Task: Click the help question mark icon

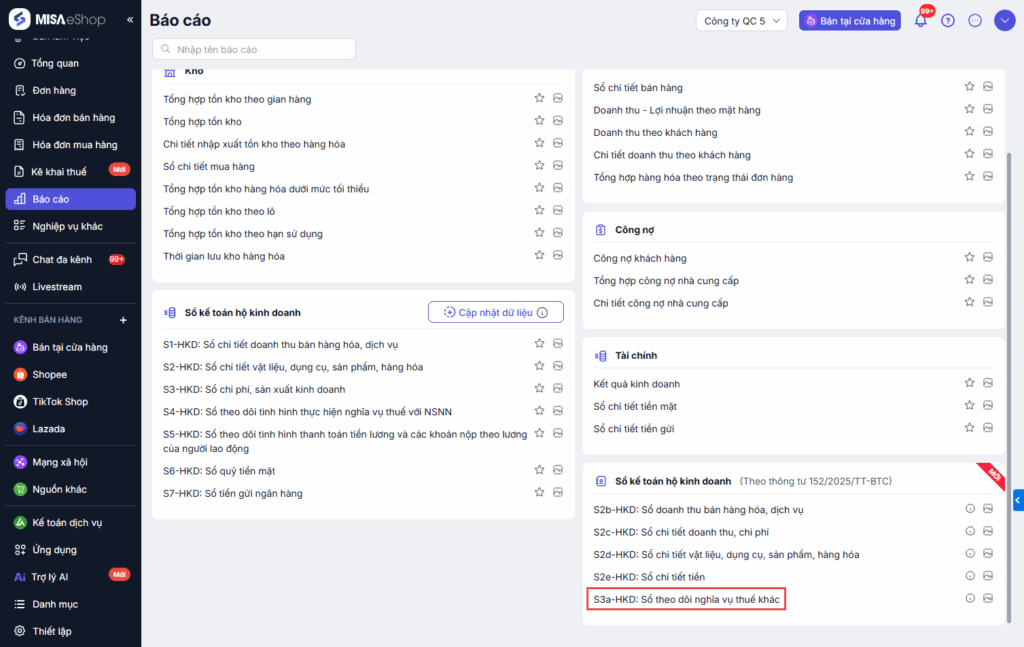Action: (x=948, y=21)
